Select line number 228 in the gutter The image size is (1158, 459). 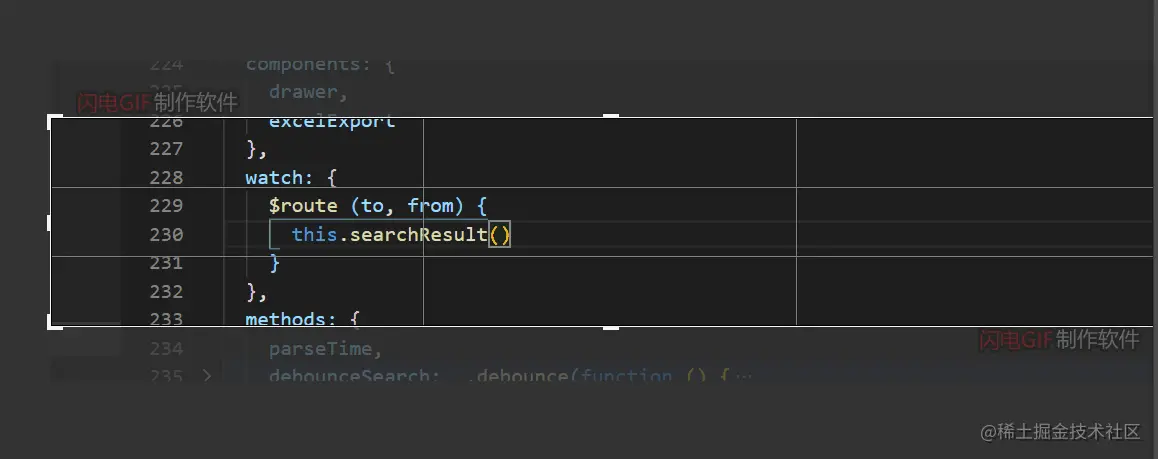(165, 178)
